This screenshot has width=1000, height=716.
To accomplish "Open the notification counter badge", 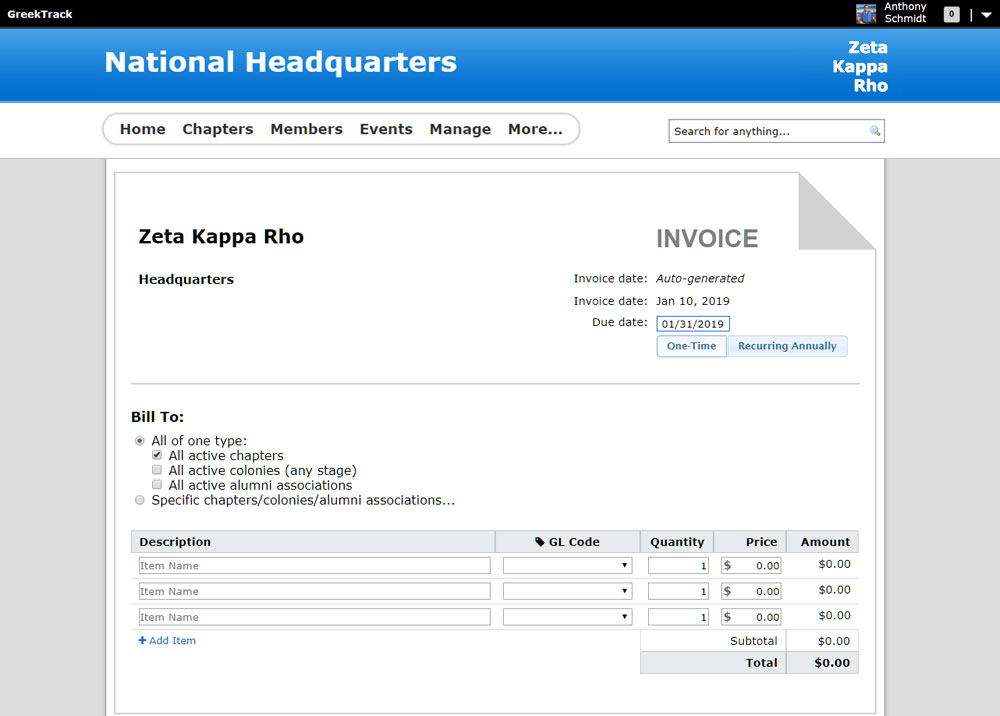I will pyautogui.click(x=952, y=14).
